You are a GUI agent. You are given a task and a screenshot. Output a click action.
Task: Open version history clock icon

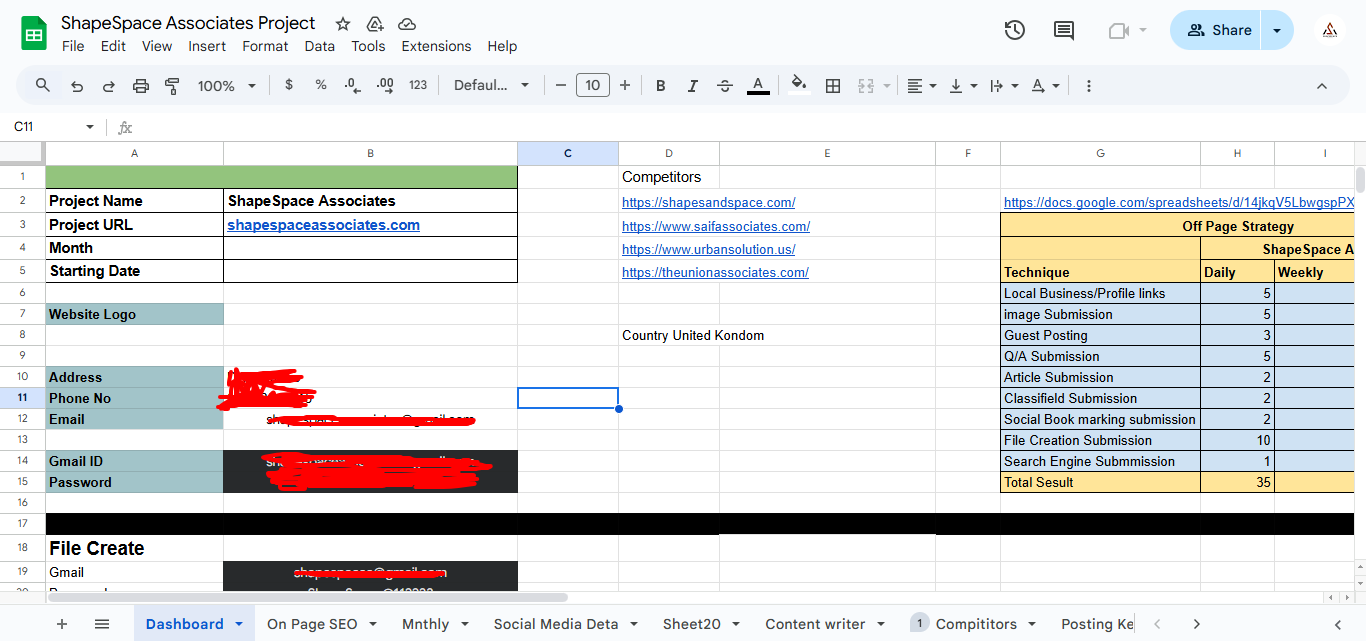1014,30
